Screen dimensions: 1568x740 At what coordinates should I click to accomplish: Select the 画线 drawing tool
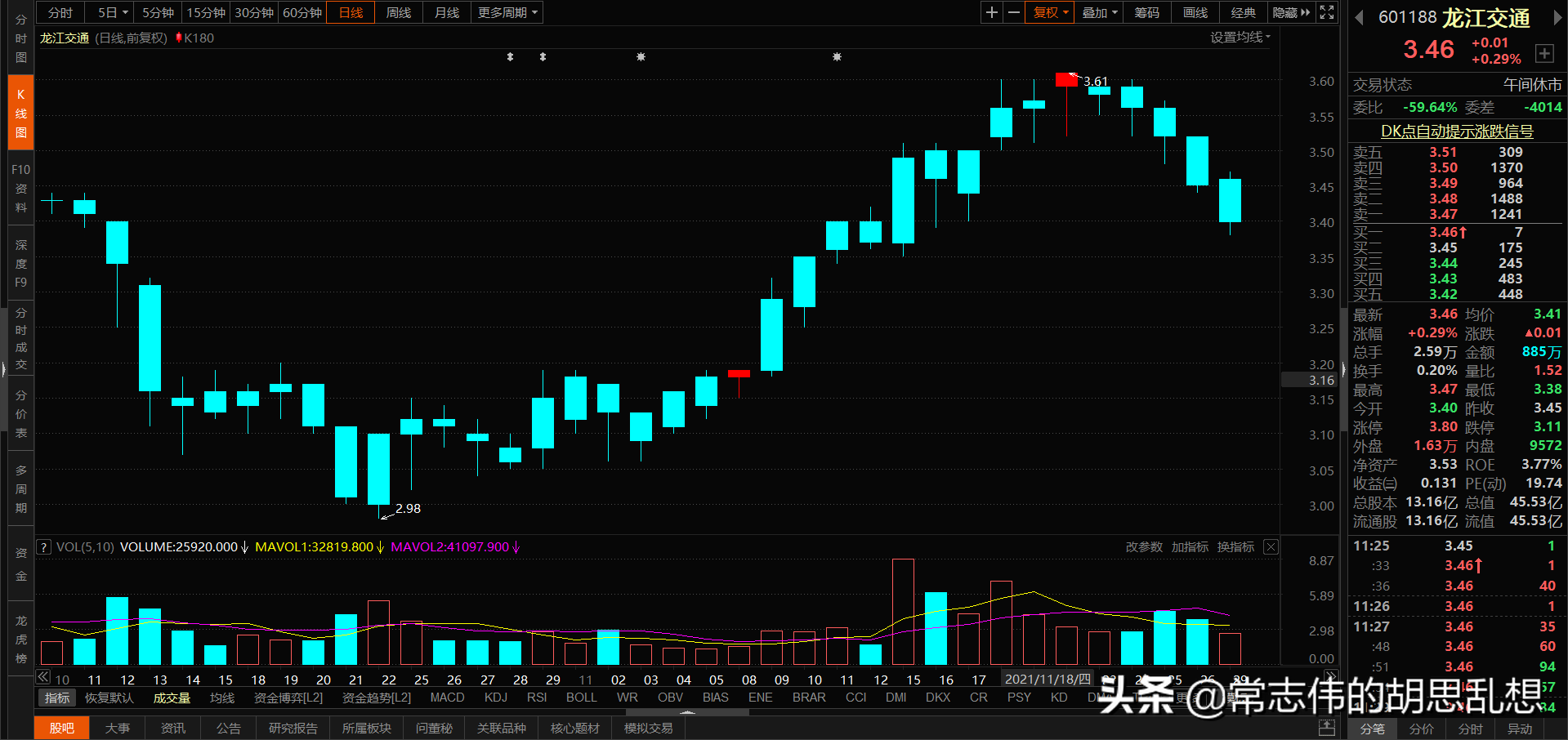click(x=1194, y=12)
